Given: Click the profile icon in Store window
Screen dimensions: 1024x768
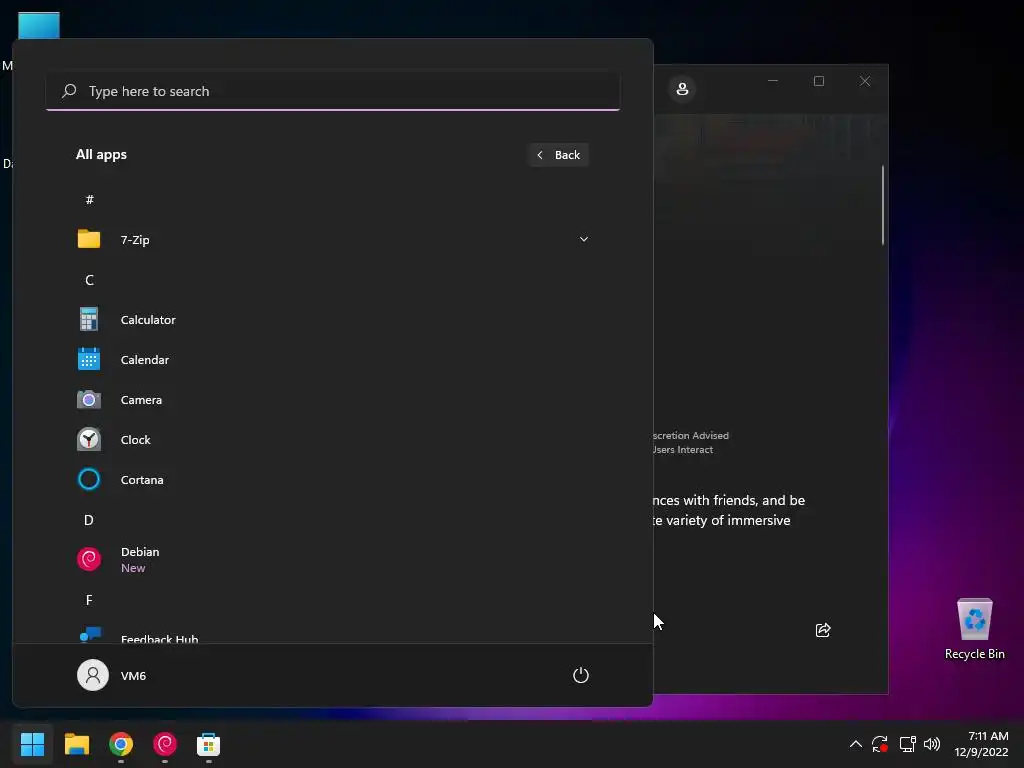Looking at the screenshot, I should (682, 89).
